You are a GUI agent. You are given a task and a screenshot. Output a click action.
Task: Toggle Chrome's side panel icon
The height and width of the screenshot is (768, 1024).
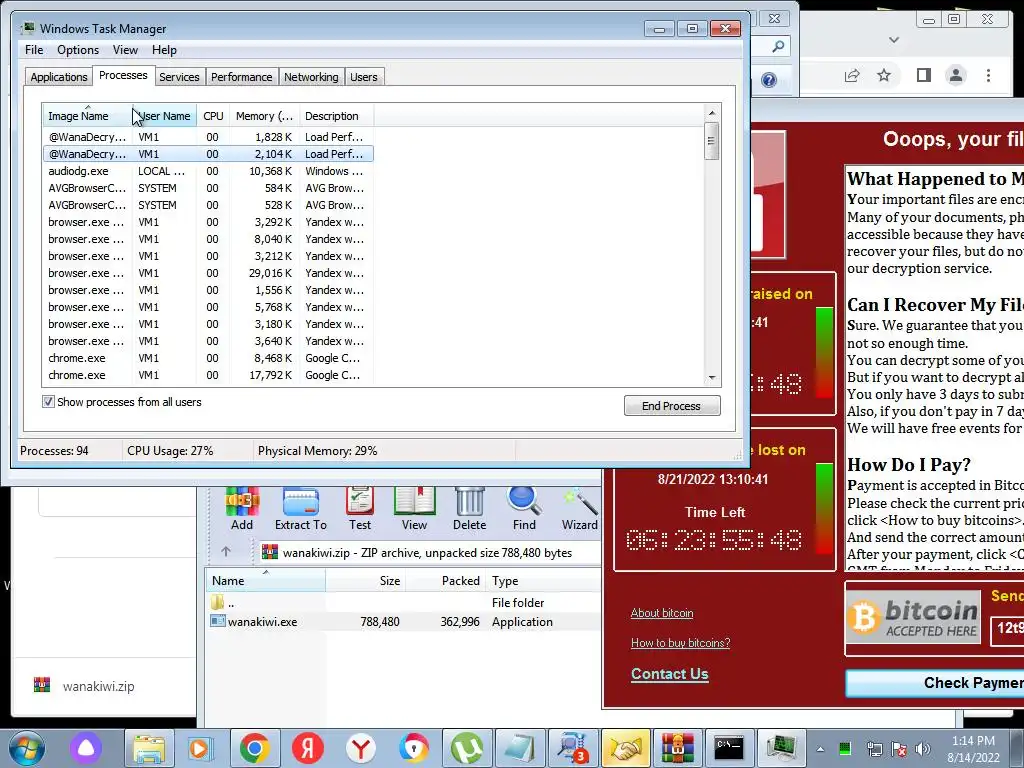tap(923, 76)
